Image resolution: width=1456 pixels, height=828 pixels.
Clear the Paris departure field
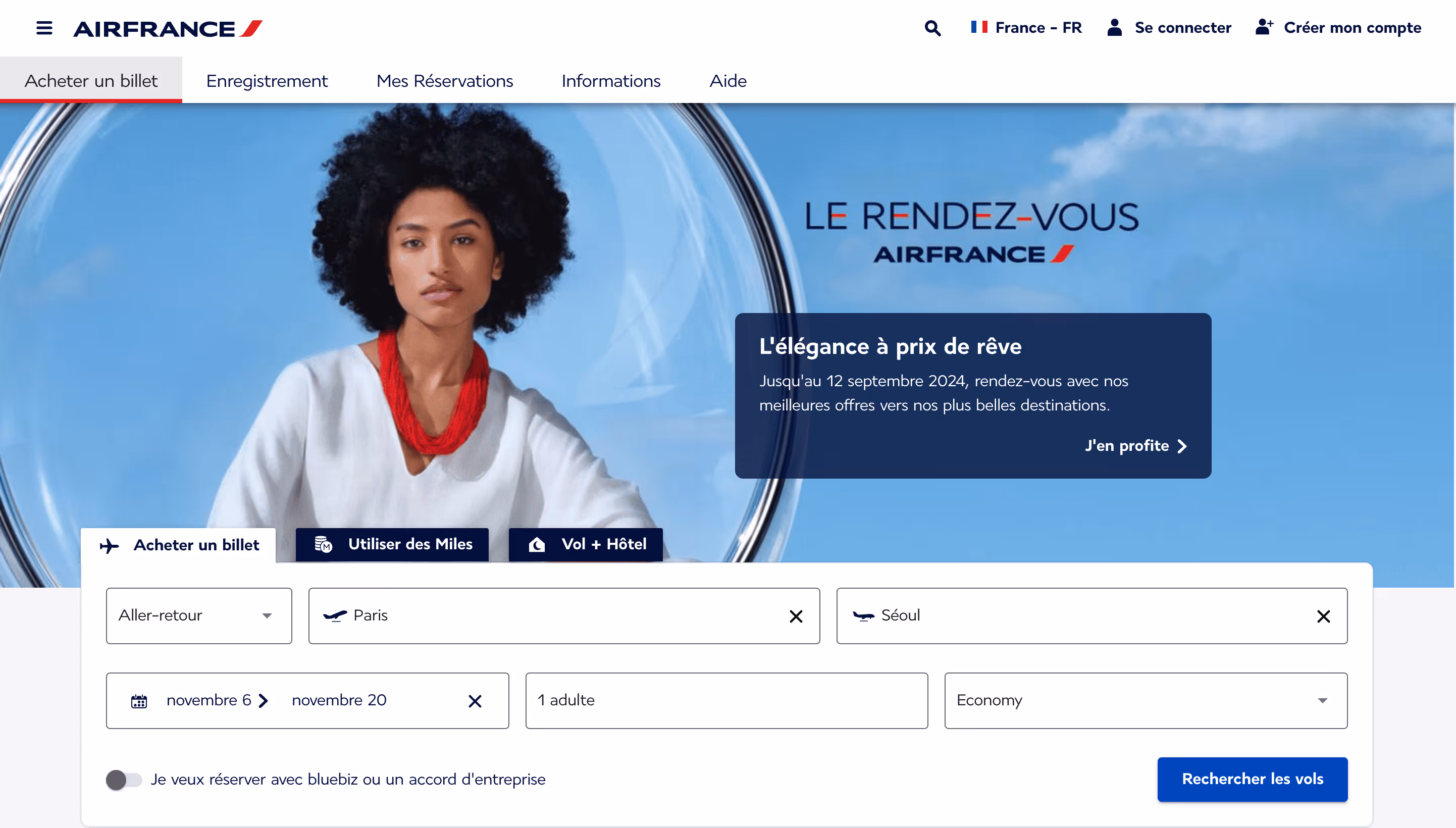[x=796, y=616]
